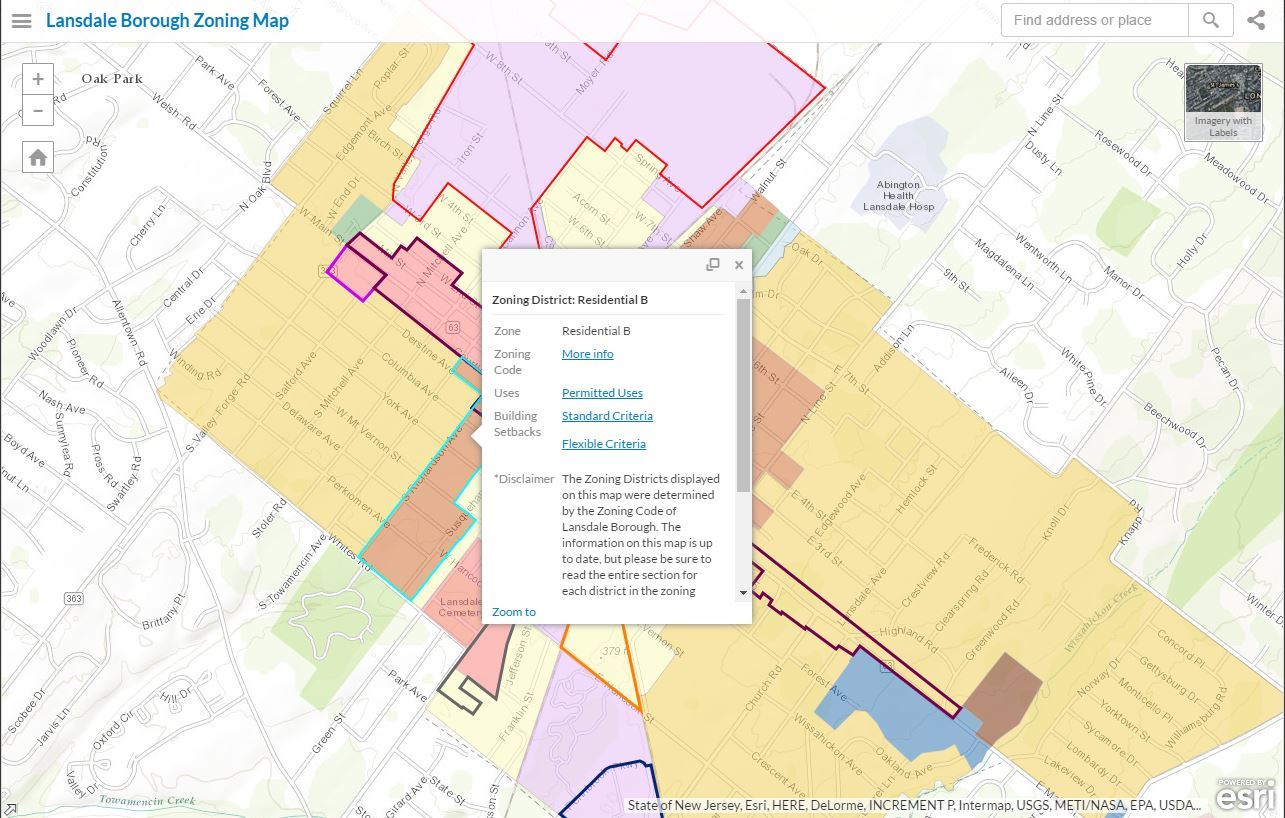Click Zoom to in the popup
Screen dimensions: 1285x818
click(x=514, y=611)
